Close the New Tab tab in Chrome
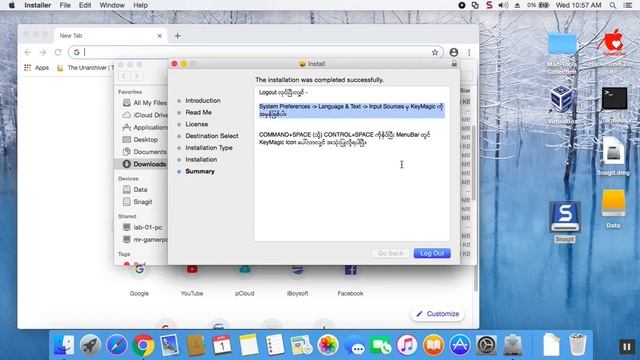The image size is (640, 360). [159, 36]
